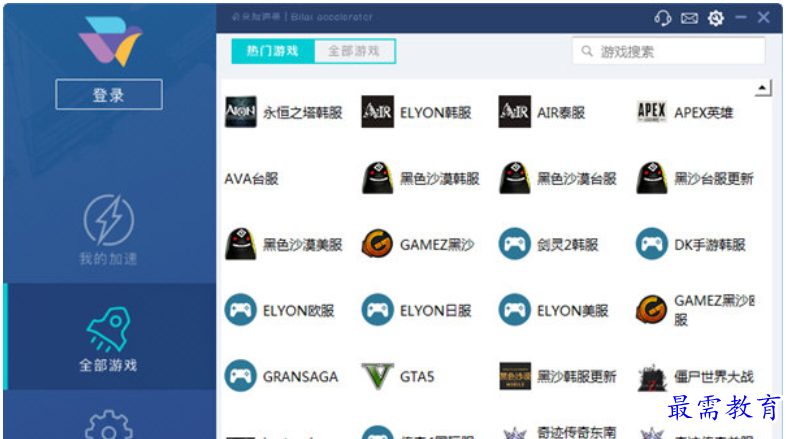Viewport: 789px width, 439px height.
Task: Switch to 全部游戏 tab
Action: 354,51
